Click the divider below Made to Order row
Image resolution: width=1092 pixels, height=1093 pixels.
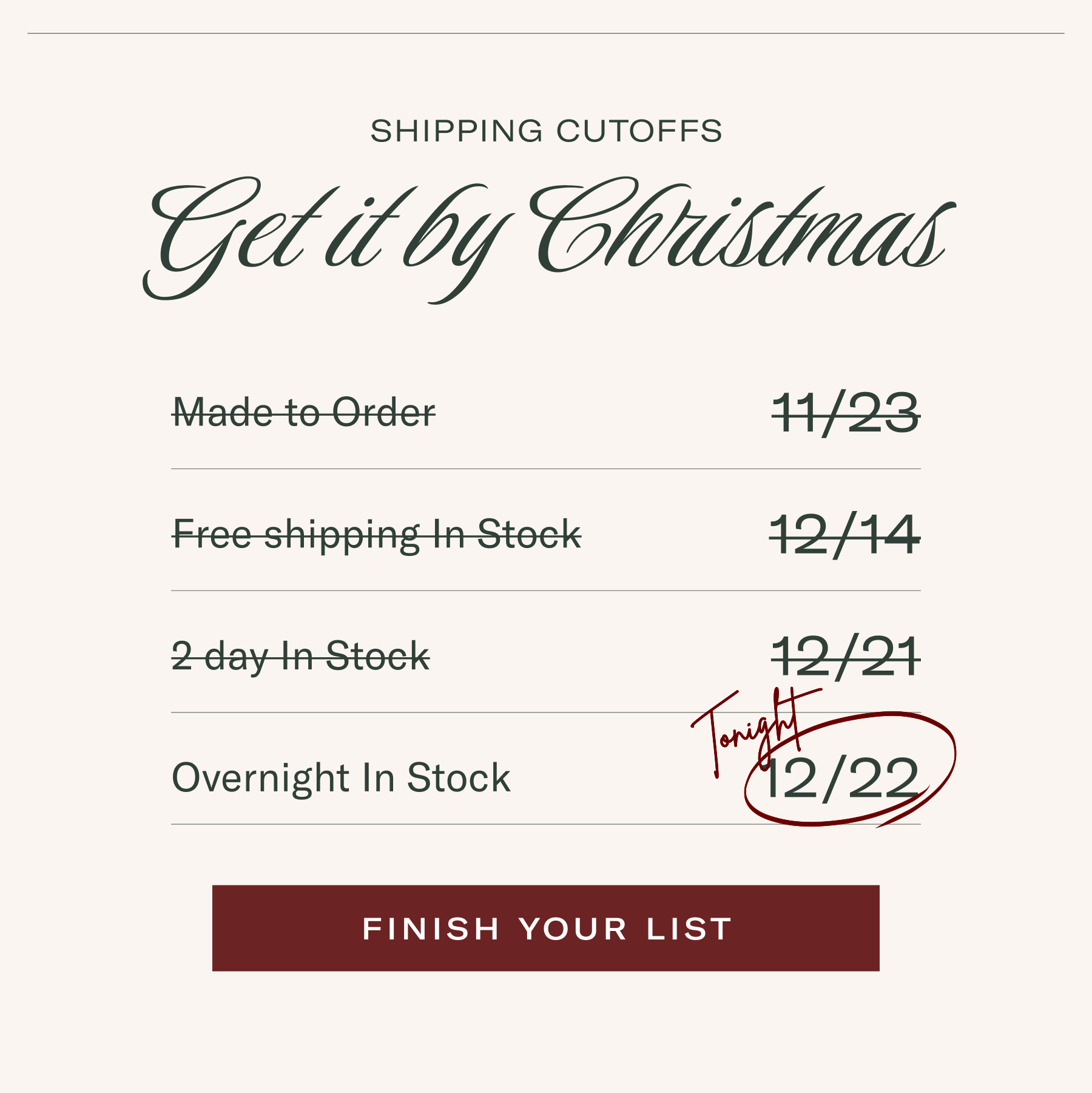(546, 469)
